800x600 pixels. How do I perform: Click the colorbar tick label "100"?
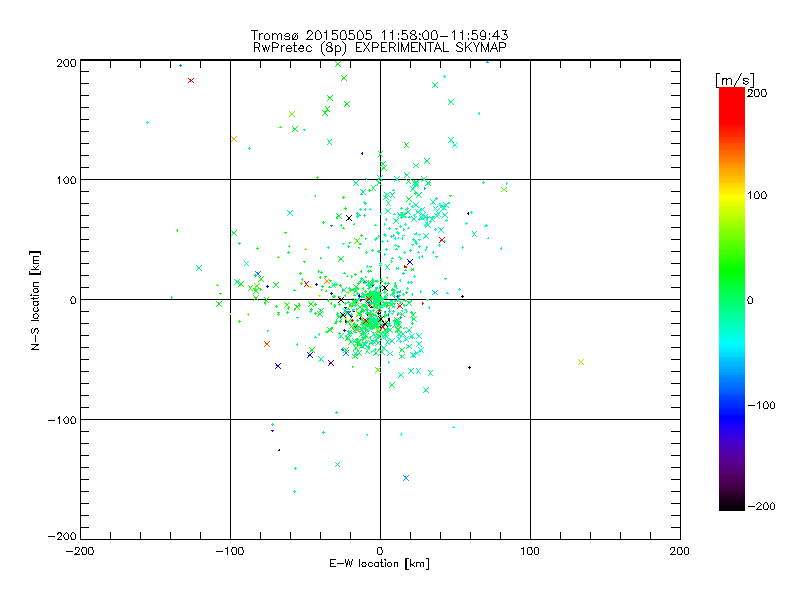point(757,195)
